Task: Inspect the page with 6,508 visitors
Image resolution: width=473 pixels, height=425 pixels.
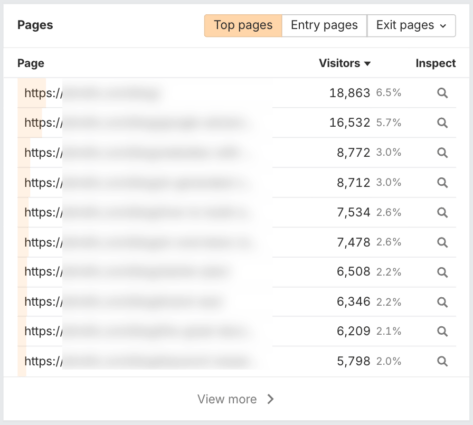Action: click(442, 272)
